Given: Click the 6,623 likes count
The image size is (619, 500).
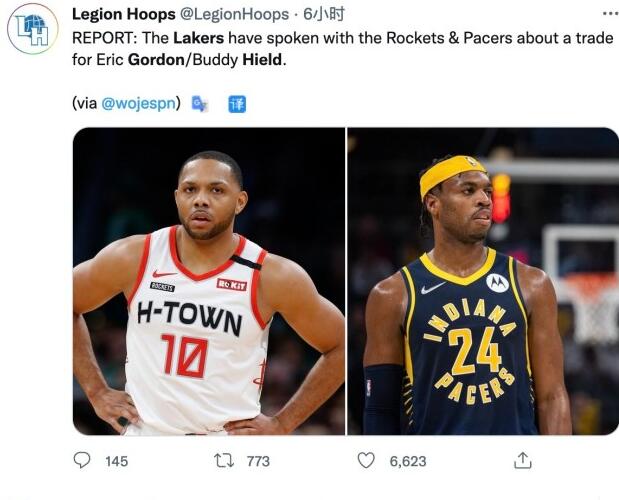Looking at the screenshot, I should click(408, 461).
